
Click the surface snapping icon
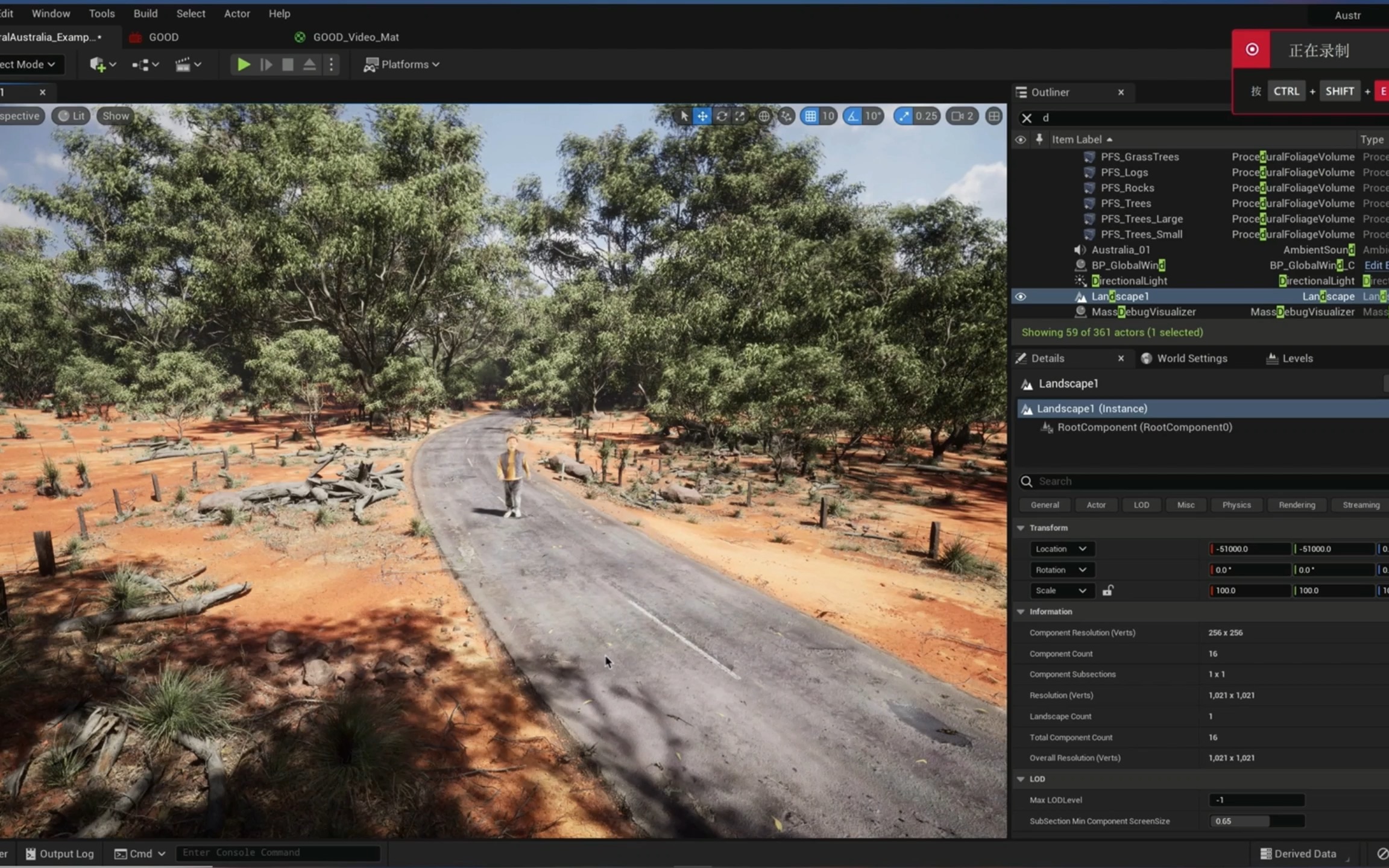[x=786, y=116]
